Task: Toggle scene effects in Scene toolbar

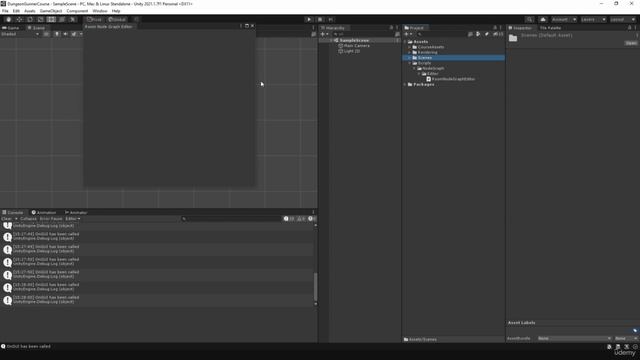Action: pos(74,34)
